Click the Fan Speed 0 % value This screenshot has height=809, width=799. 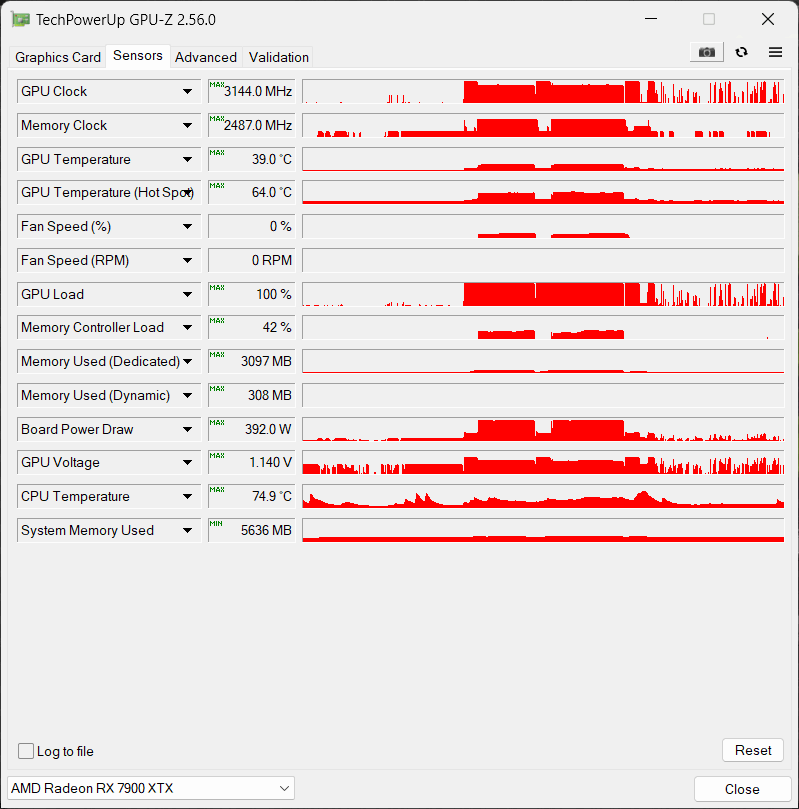click(252, 226)
